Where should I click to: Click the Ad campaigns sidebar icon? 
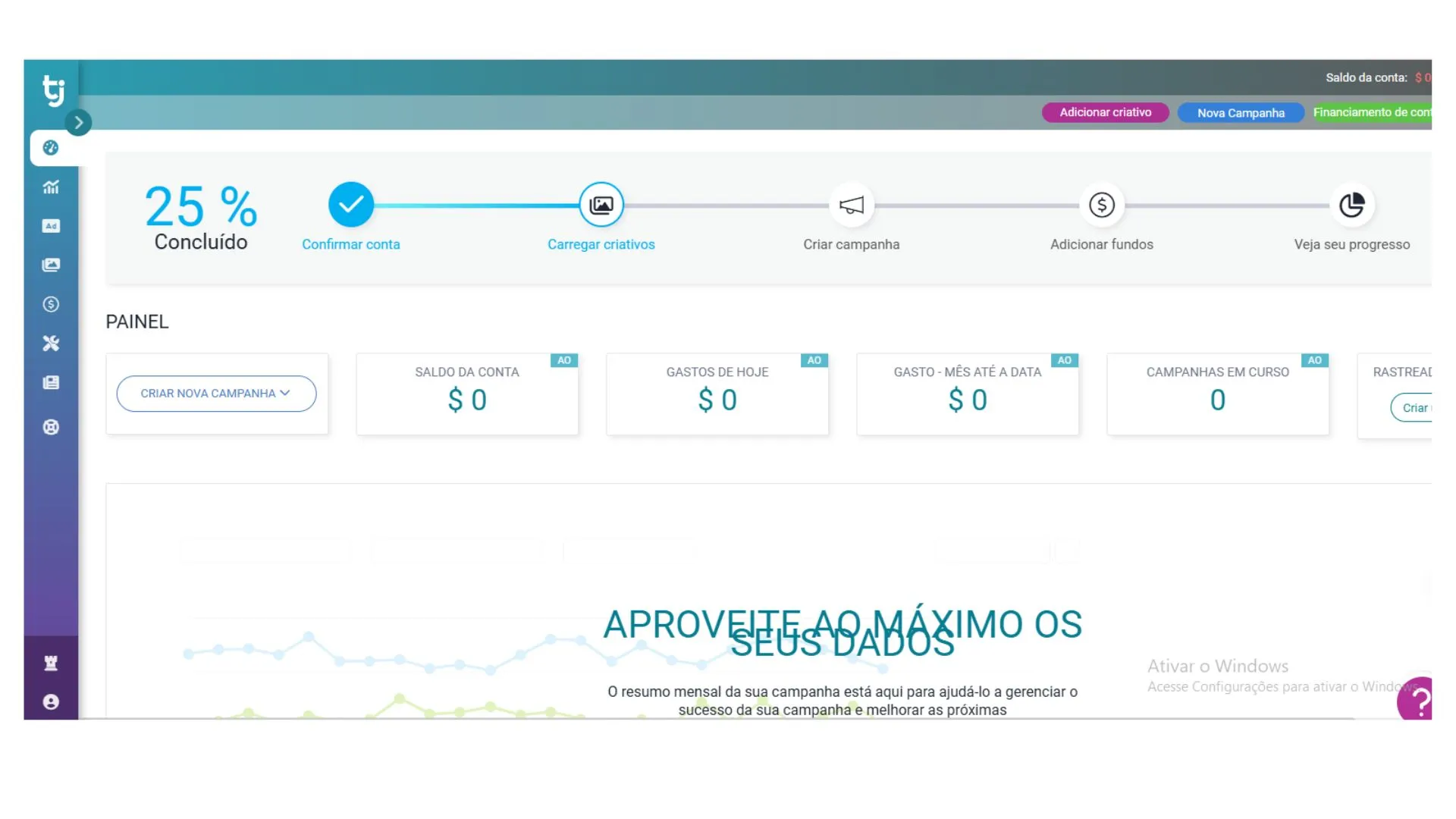pyautogui.click(x=51, y=226)
